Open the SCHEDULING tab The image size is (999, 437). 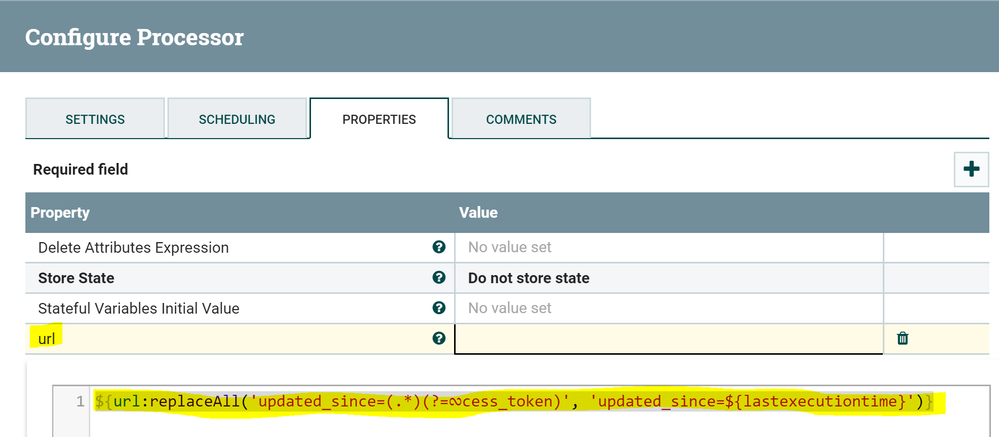coord(237,119)
